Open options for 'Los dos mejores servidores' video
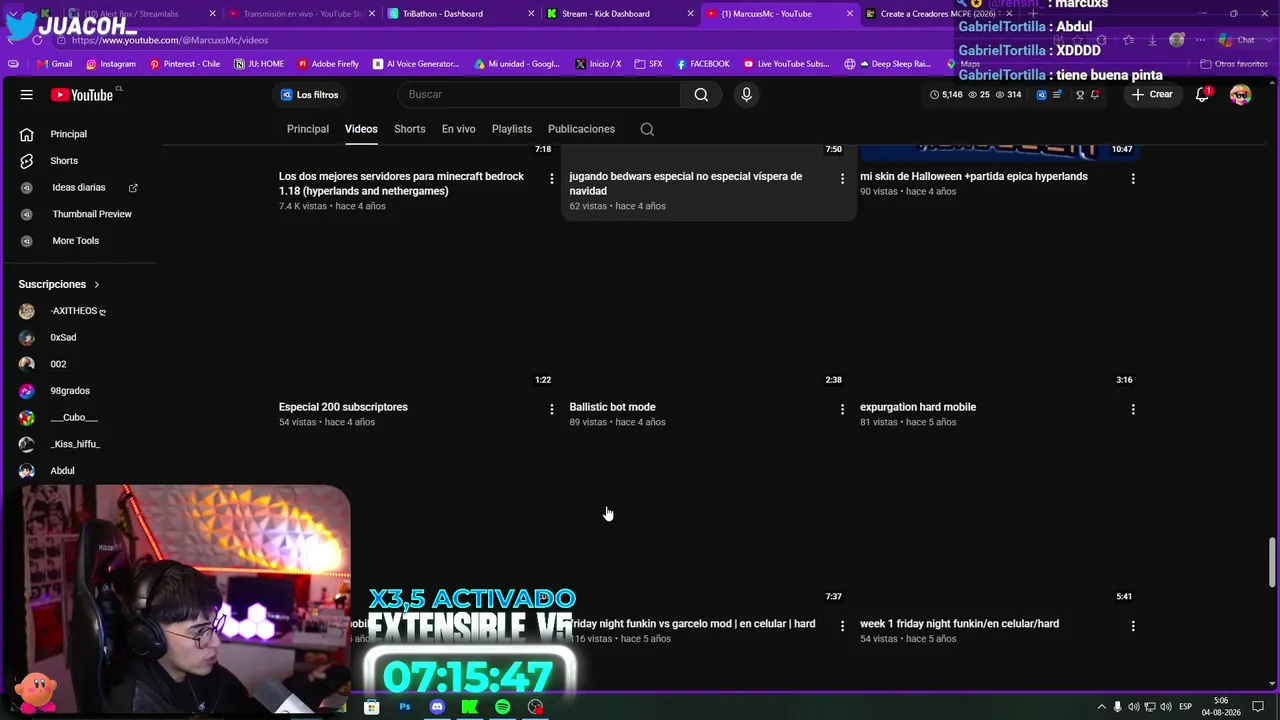Image resolution: width=1280 pixels, height=720 pixels. click(551, 178)
